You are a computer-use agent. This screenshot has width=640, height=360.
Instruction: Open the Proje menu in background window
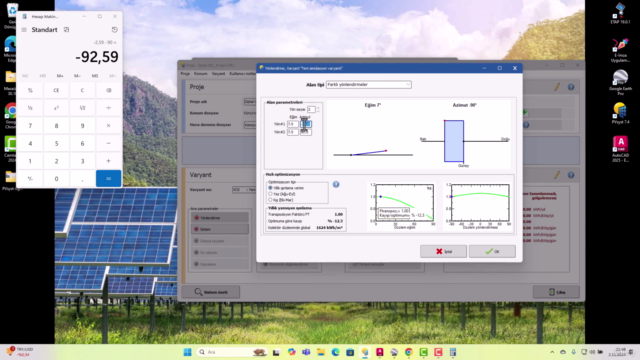[185, 74]
